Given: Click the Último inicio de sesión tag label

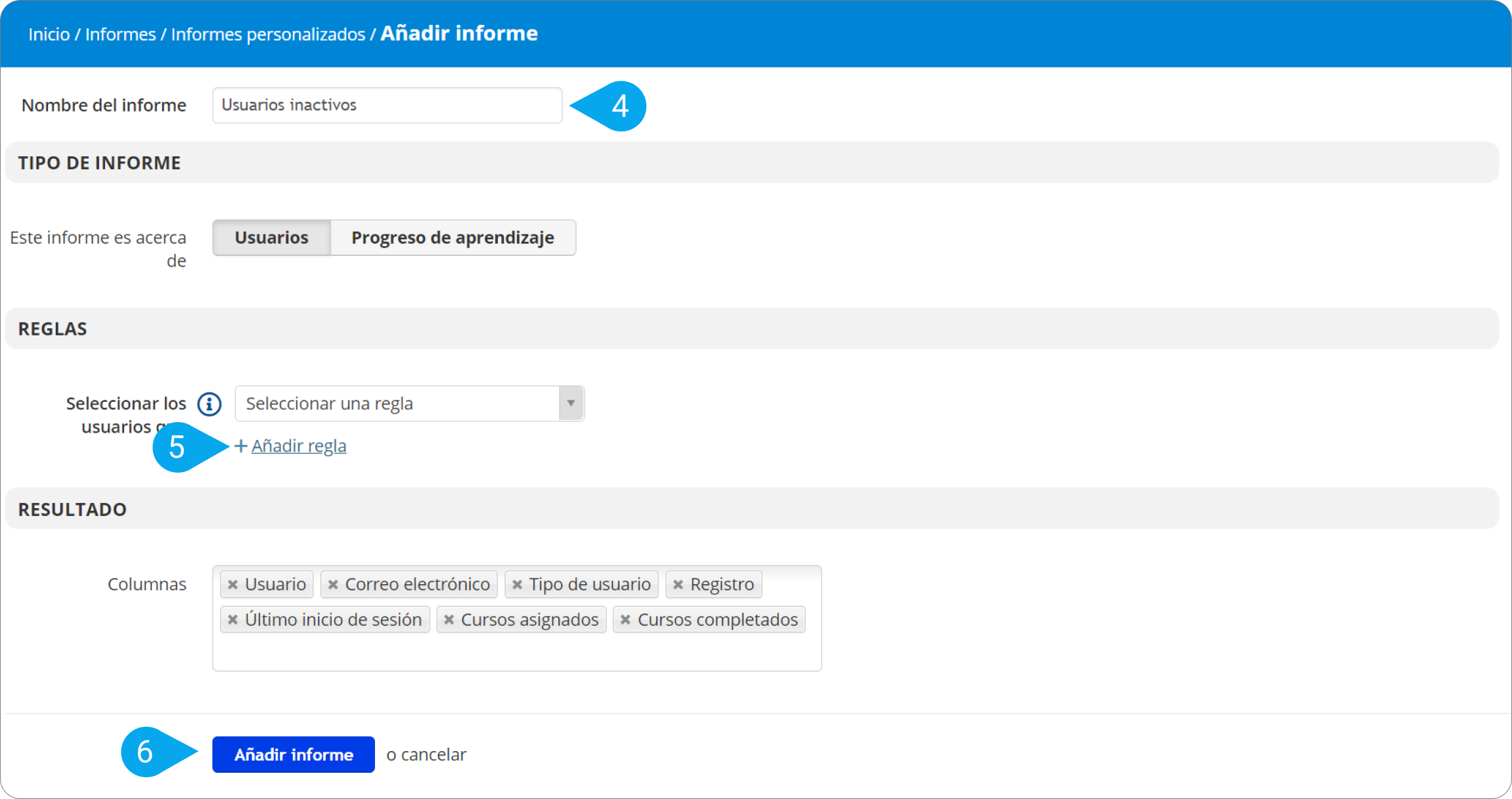Looking at the screenshot, I should point(333,620).
